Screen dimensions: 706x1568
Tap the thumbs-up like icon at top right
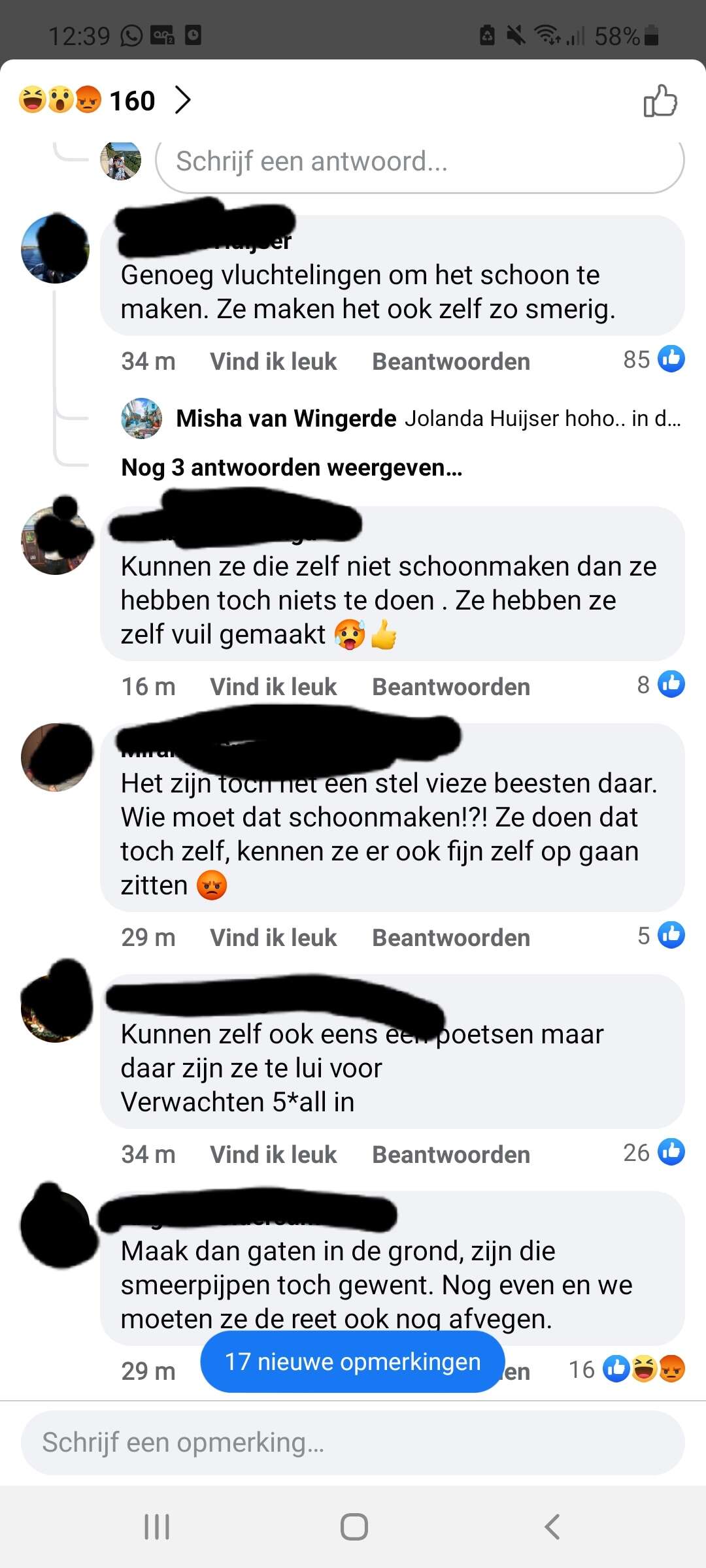click(x=660, y=101)
